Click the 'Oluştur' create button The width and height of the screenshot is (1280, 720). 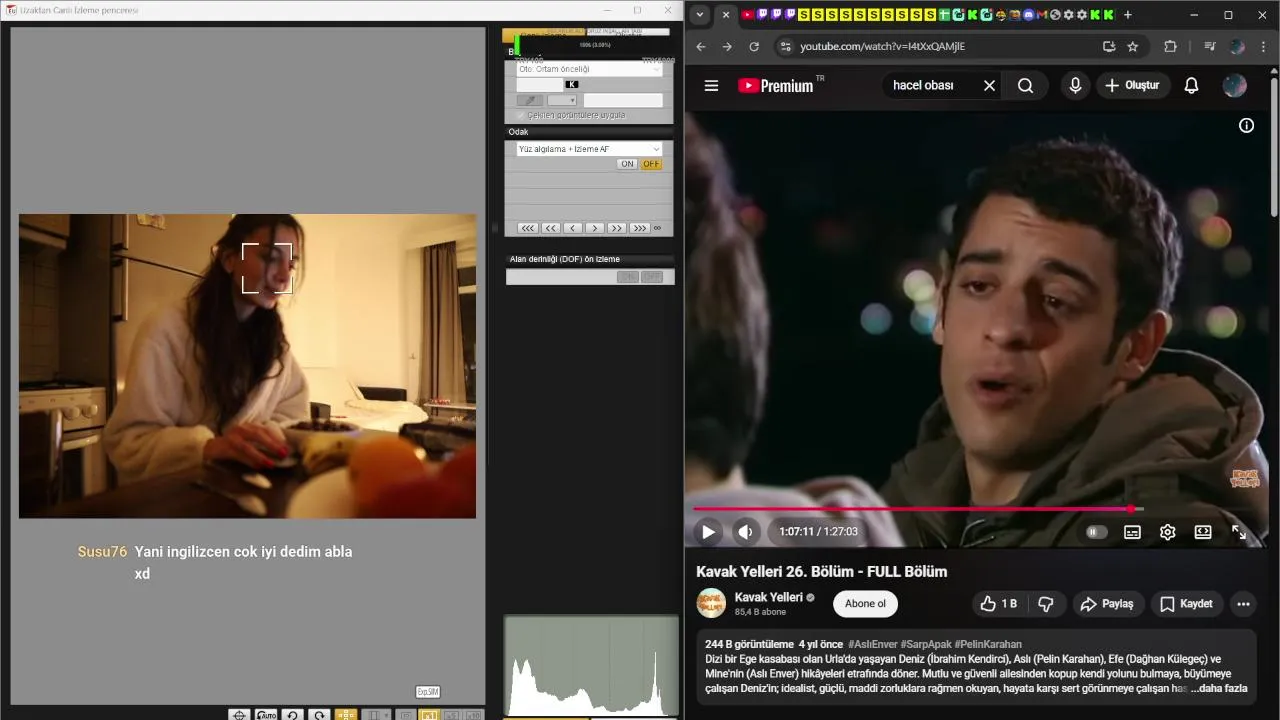tap(1132, 86)
